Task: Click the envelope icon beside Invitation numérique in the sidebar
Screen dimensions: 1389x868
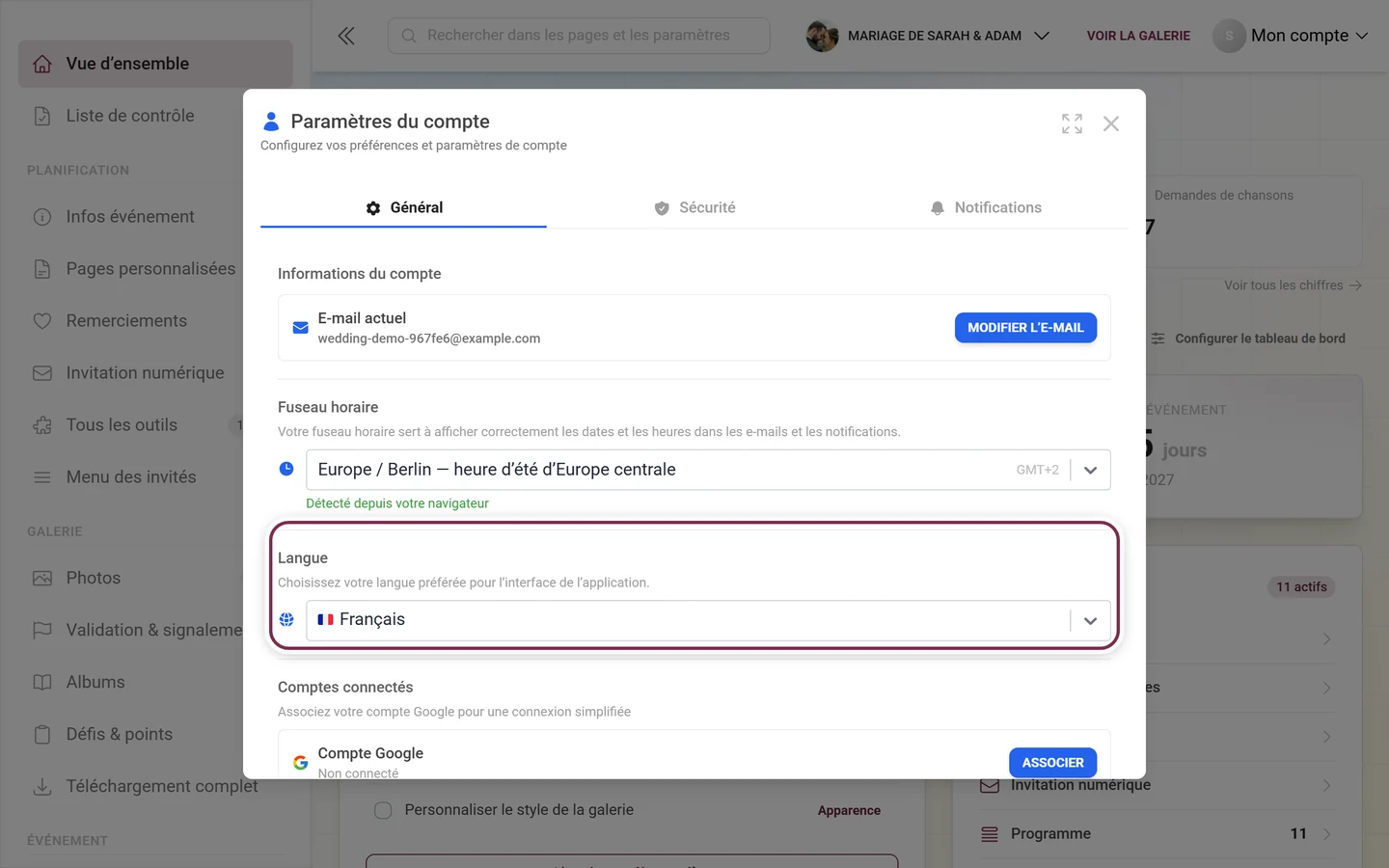Action: [x=42, y=373]
